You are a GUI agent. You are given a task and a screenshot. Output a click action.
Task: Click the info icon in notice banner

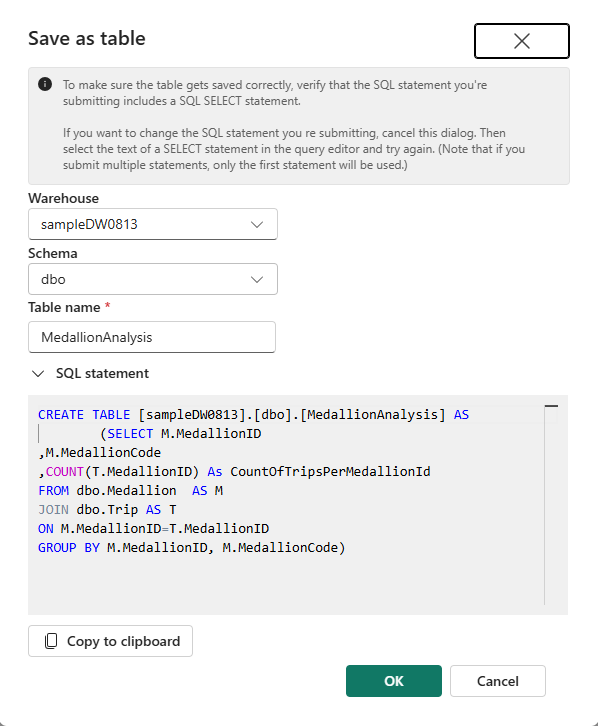(45, 84)
